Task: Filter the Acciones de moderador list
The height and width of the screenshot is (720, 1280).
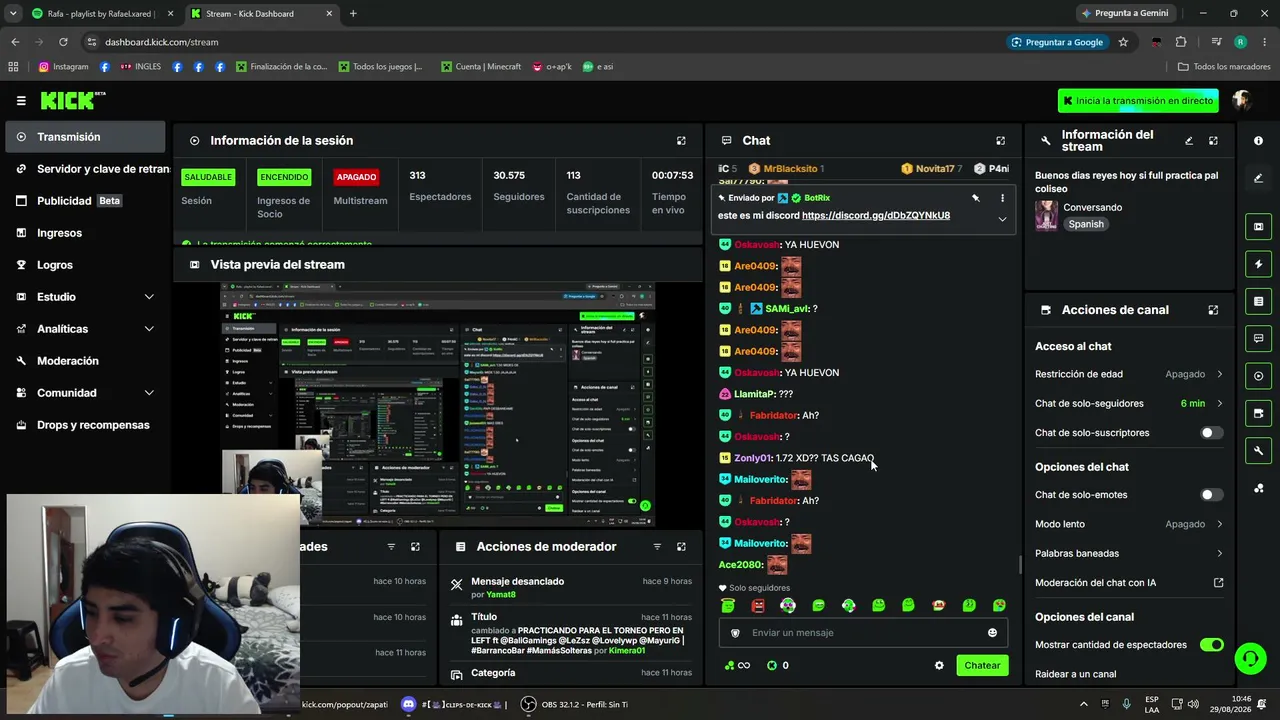Action: [657, 547]
